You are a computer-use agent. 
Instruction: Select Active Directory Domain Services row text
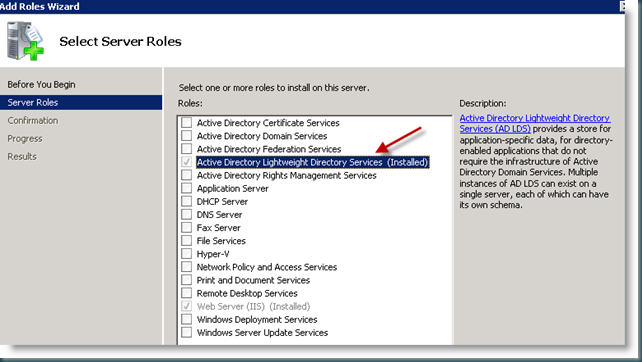tap(262, 136)
